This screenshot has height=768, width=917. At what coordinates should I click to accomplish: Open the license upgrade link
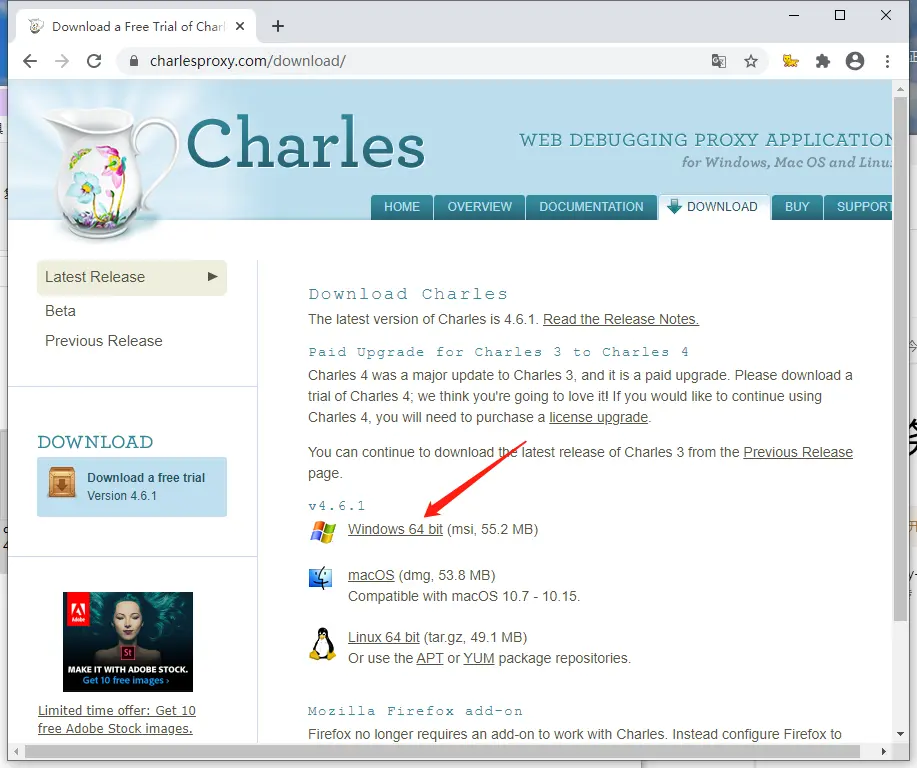tap(598, 418)
